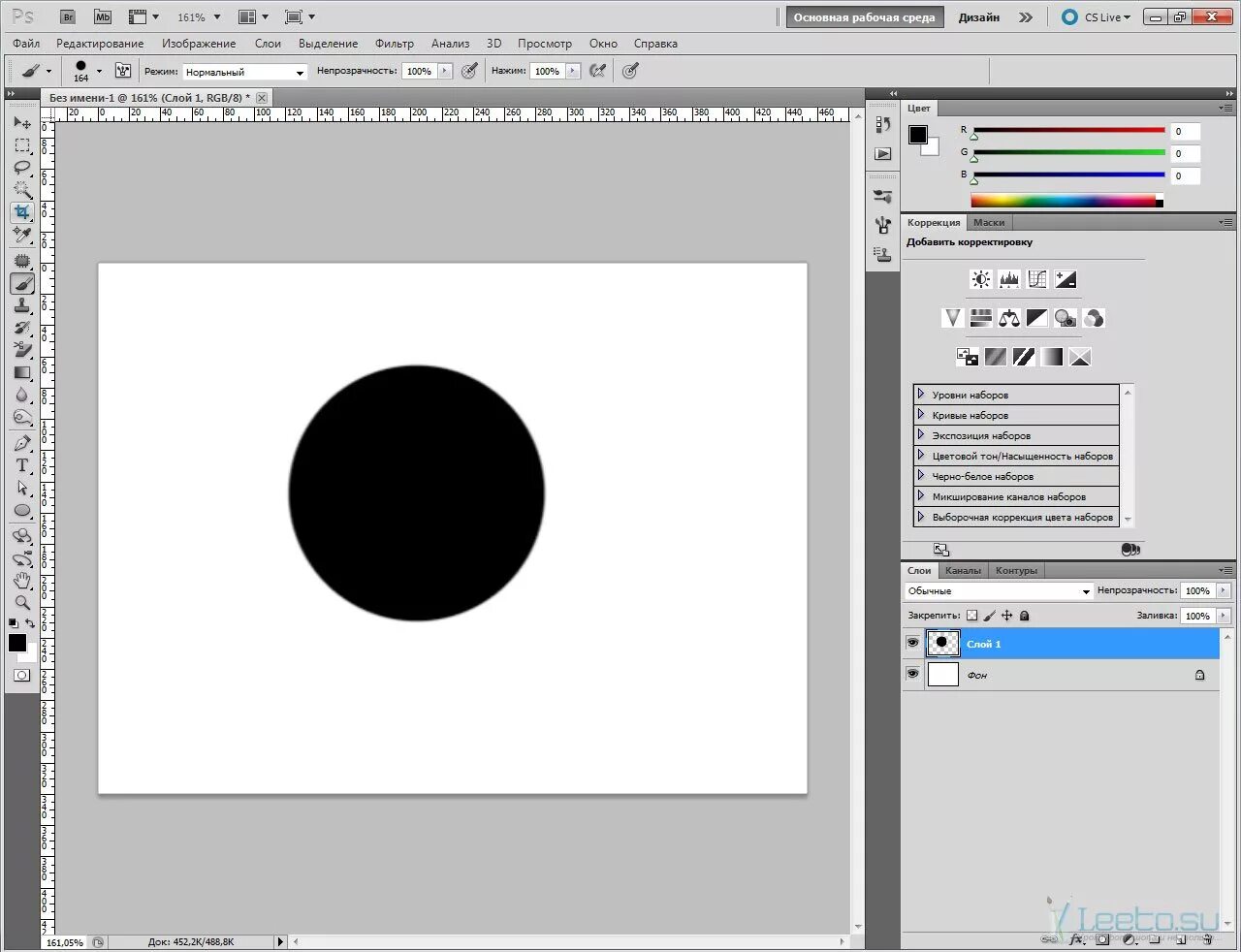Select the Crop tool
The width and height of the screenshot is (1241, 952).
pyautogui.click(x=22, y=212)
